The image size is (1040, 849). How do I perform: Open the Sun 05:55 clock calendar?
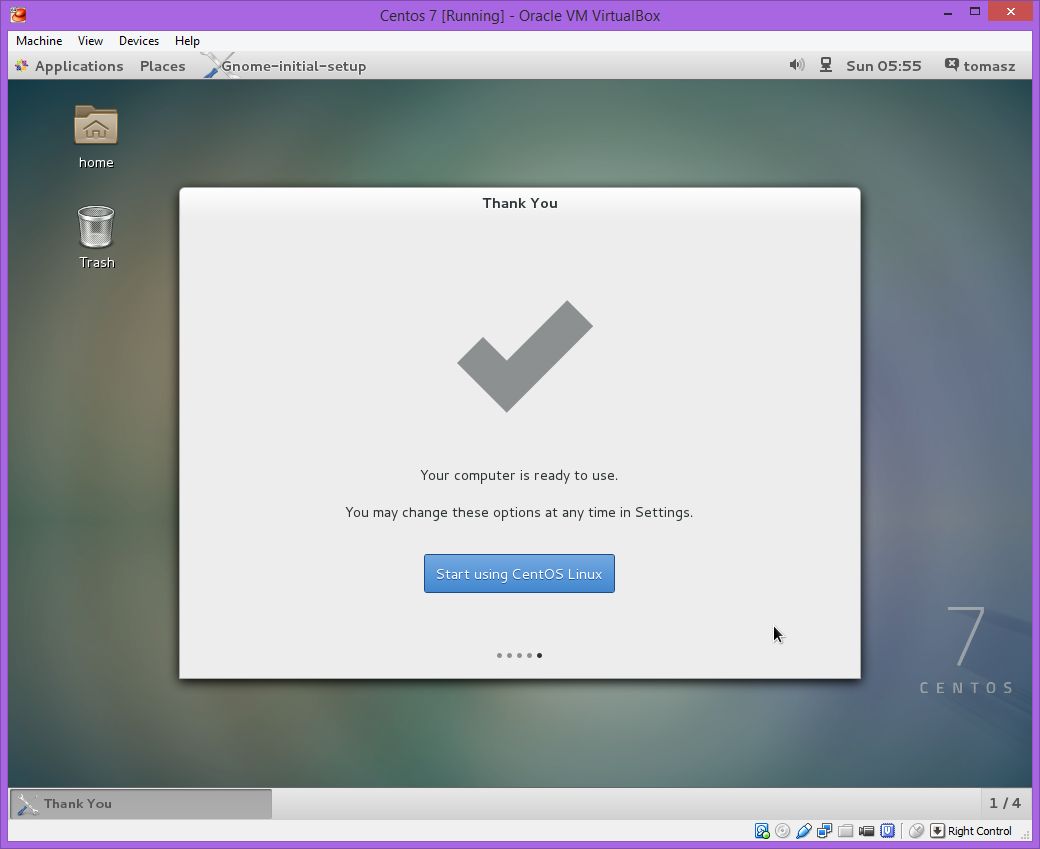click(883, 66)
